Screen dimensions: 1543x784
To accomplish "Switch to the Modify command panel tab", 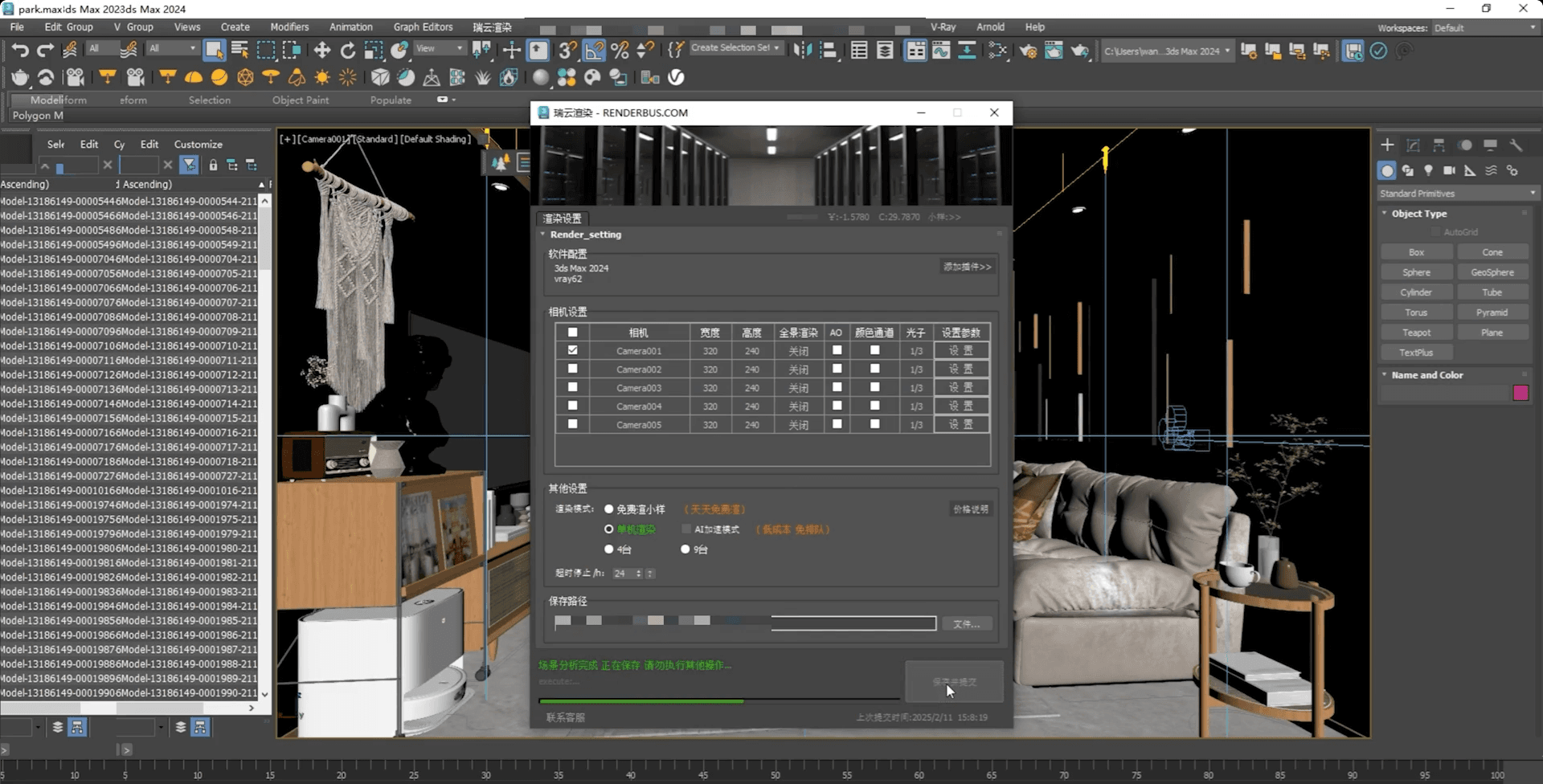I will pos(1413,145).
